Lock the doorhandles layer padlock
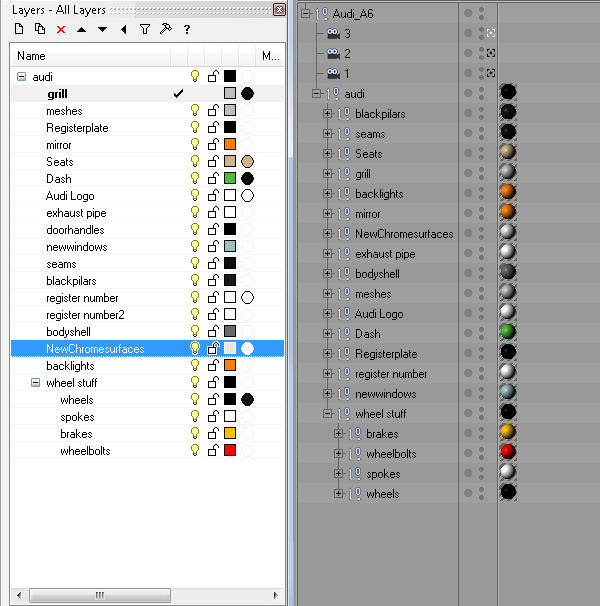The height and width of the screenshot is (606, 600). (x=213, y=230)
